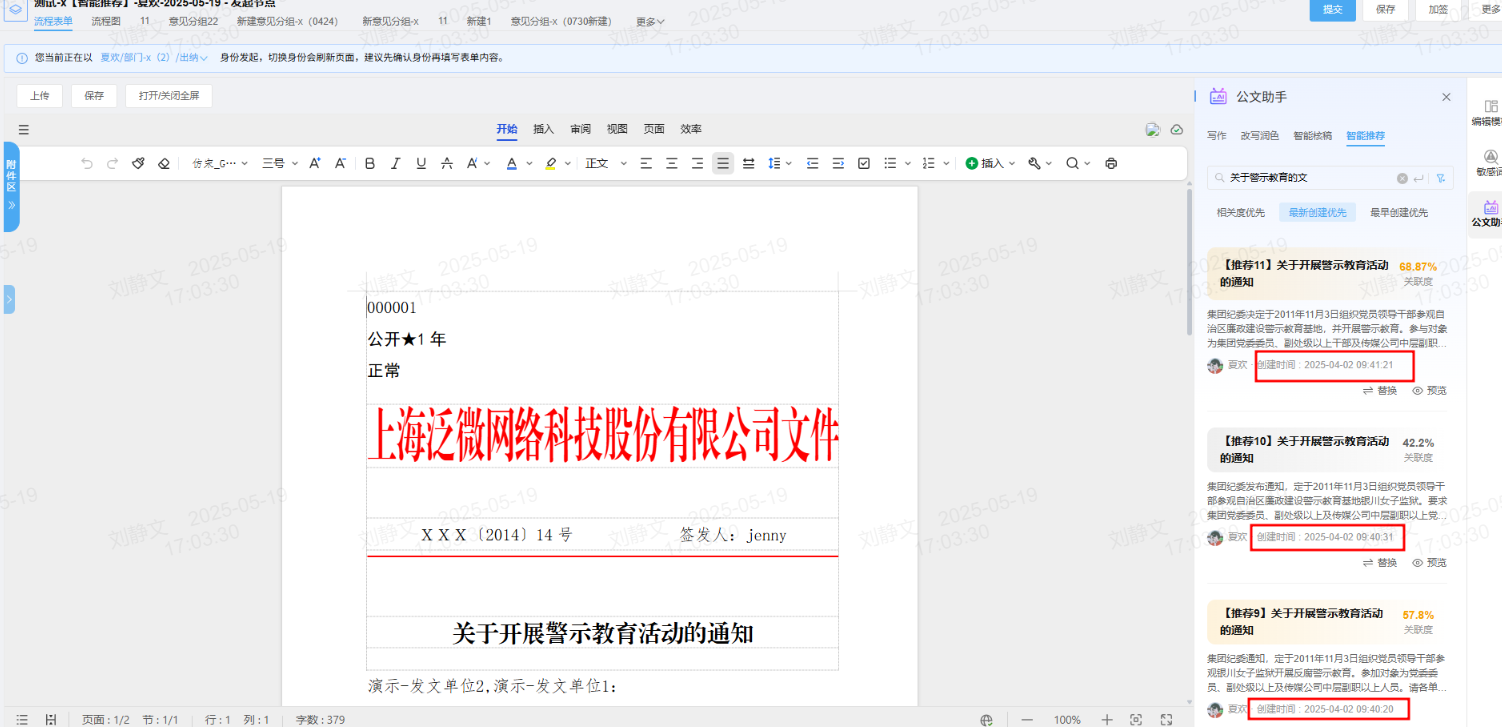Click the red font color A button
Image resolution: width=1502 pixels, height=727 pixels.
512,163
